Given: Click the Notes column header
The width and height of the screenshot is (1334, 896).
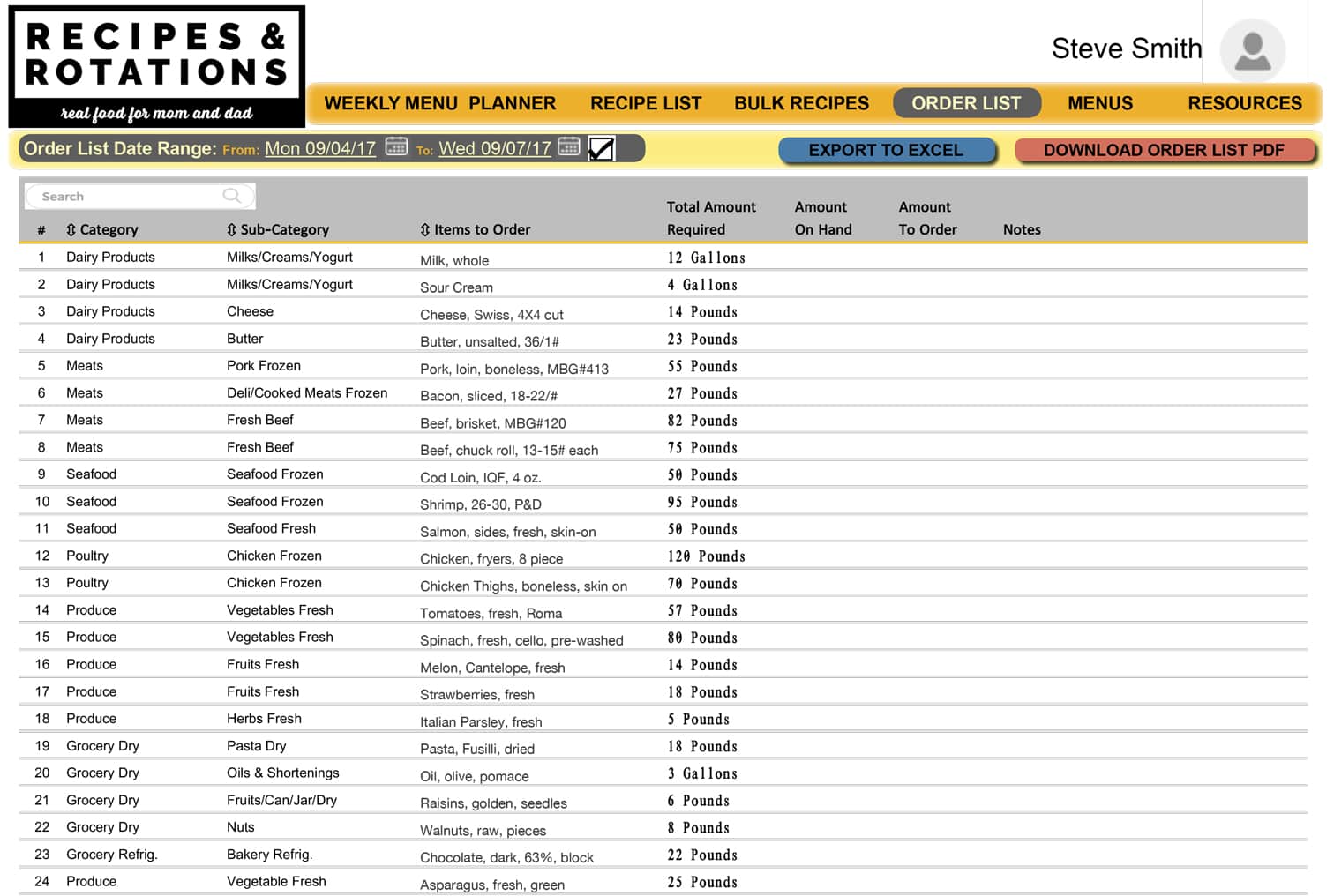Looking at the screenshot, I should 1022,229.
